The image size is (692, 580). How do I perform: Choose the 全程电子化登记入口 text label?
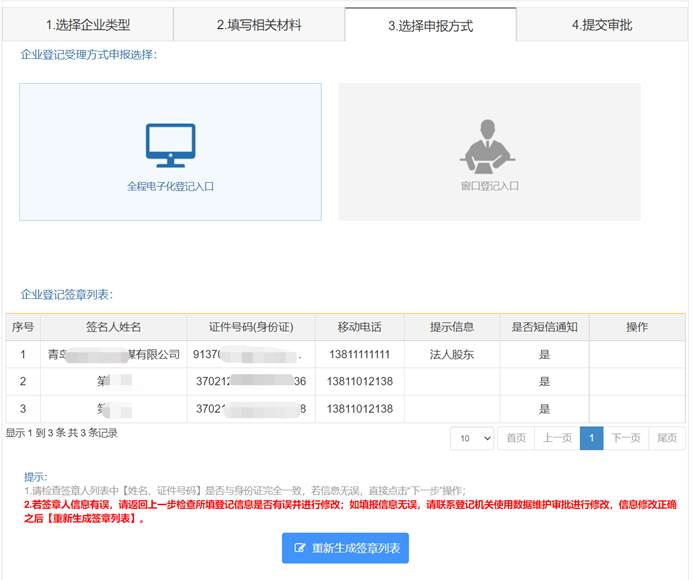pyautogui.click(x=170, y=186)
